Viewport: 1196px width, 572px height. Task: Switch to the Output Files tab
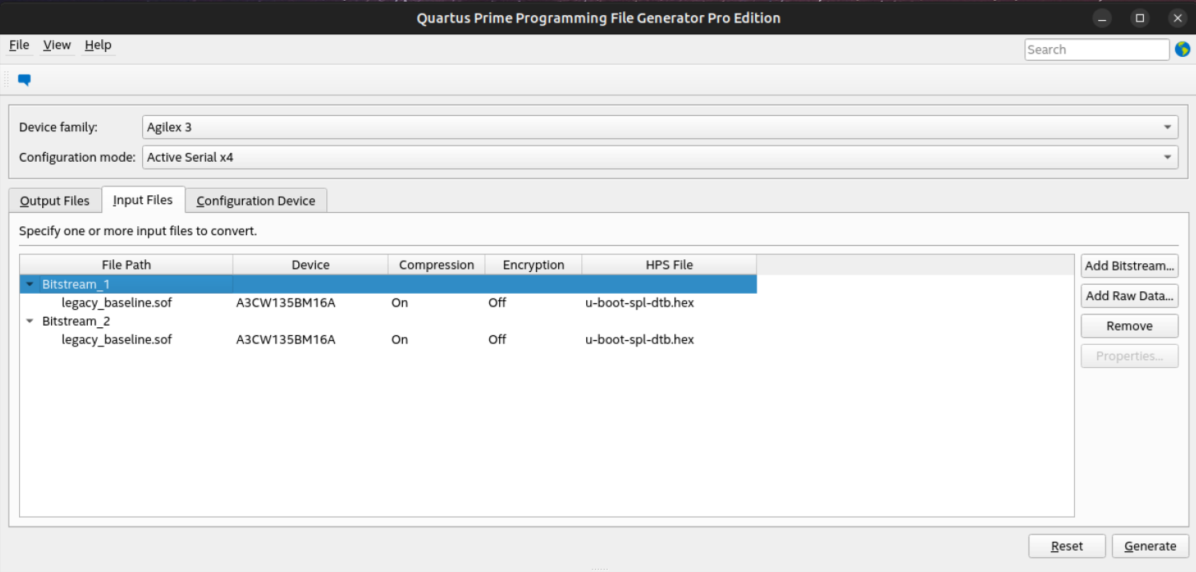[55, 201]
